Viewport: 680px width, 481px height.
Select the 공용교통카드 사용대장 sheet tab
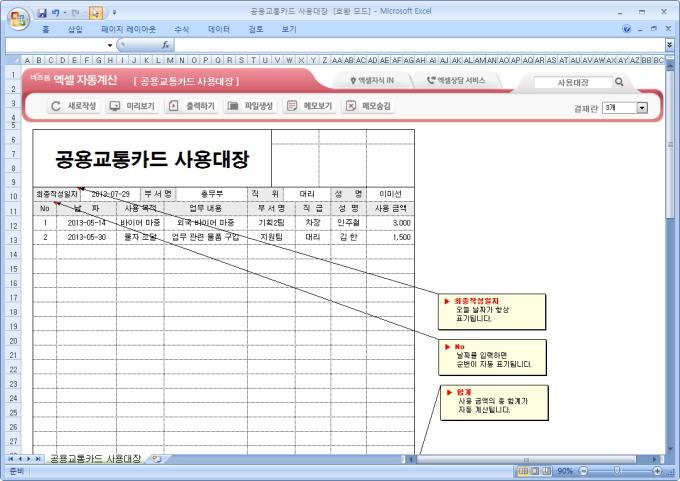95,458
